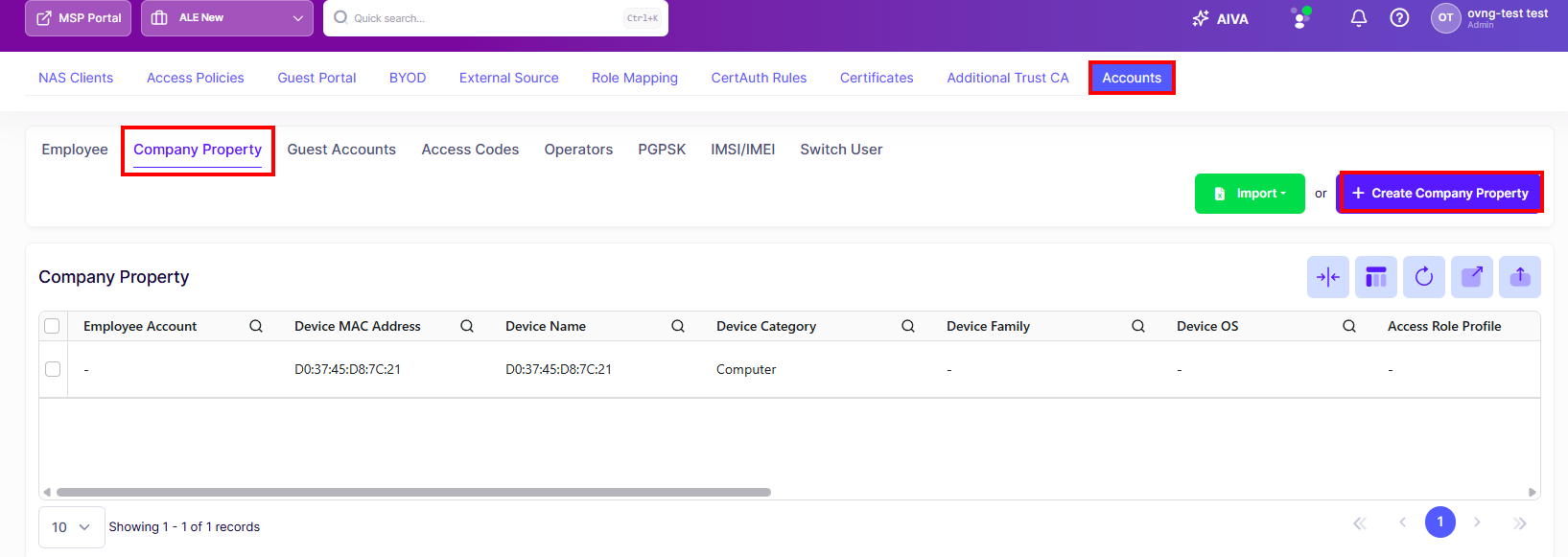Open the notifications bell

(1359, 18)
